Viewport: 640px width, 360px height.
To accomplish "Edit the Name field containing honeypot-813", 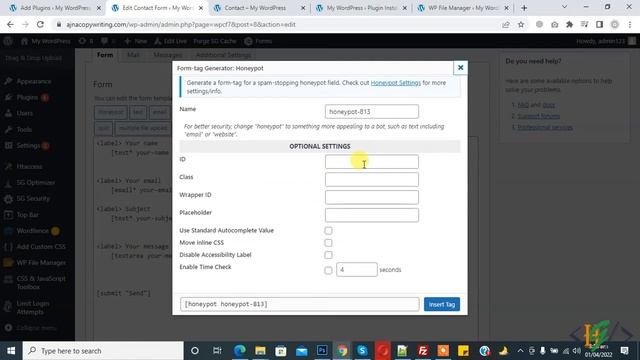I will pos(371,111).
